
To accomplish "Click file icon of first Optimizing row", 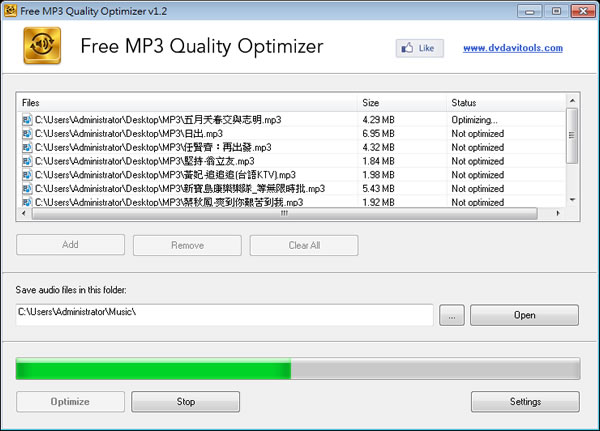I will pos(27,119).
